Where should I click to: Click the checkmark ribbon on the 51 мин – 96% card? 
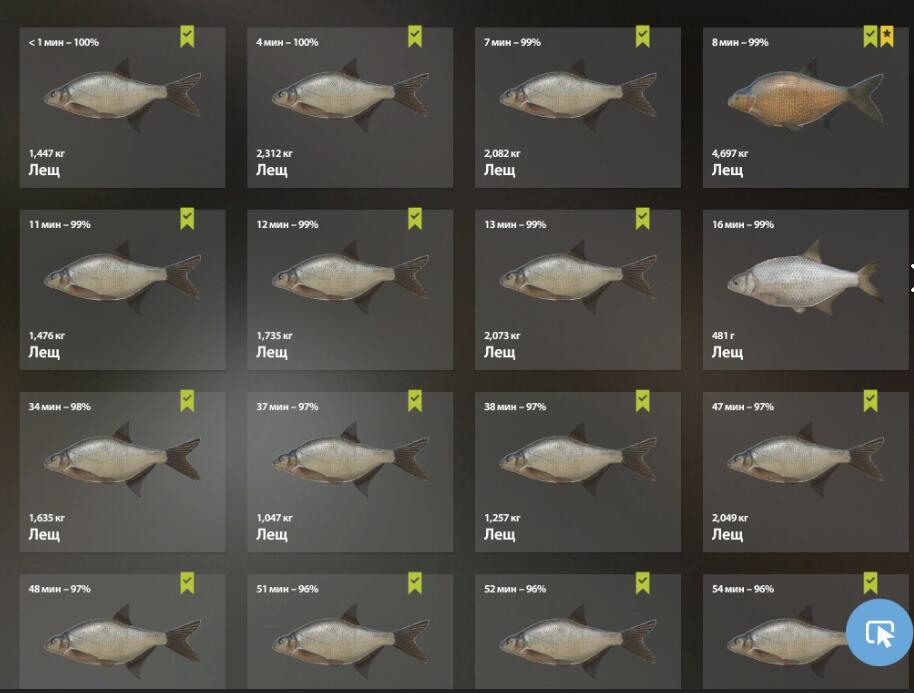coord(414,583)
